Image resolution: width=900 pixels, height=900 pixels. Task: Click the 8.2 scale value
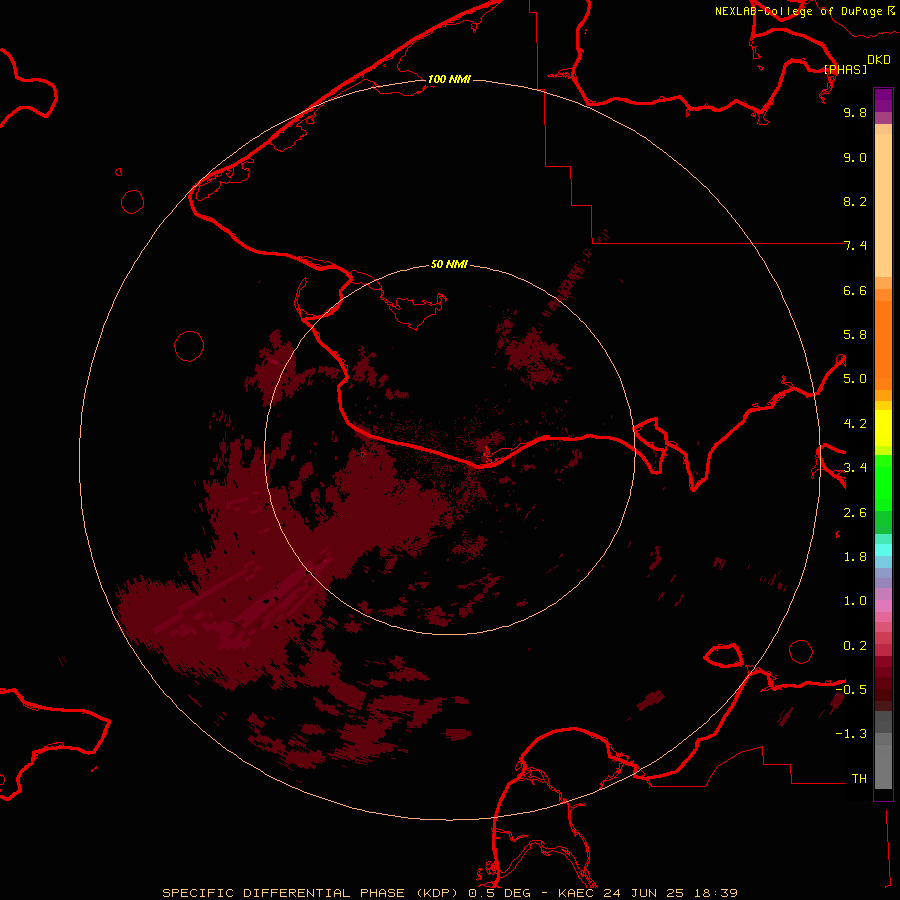tap(855, 201)
